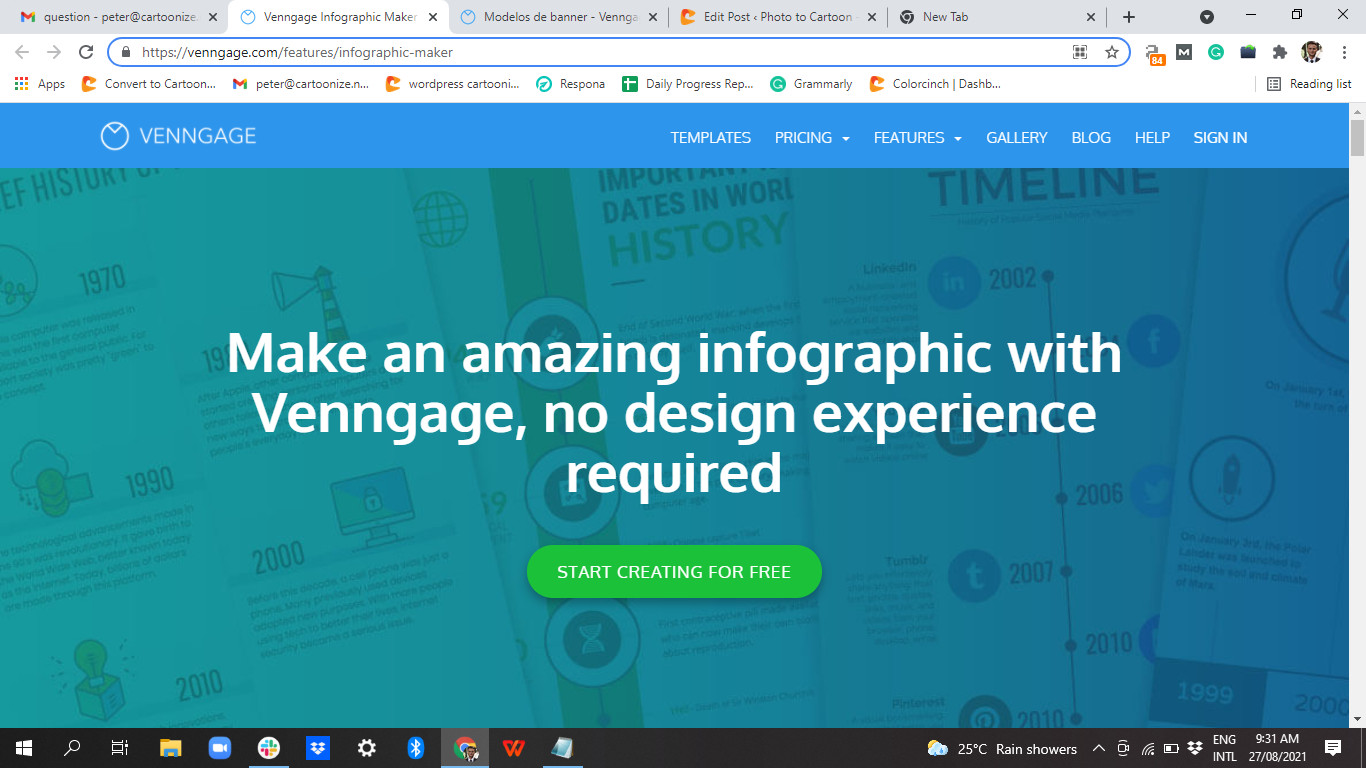Viewport: 1366px width, 768px height.
Task: View site info via padlock icon
Action: (x=126, y=52)
